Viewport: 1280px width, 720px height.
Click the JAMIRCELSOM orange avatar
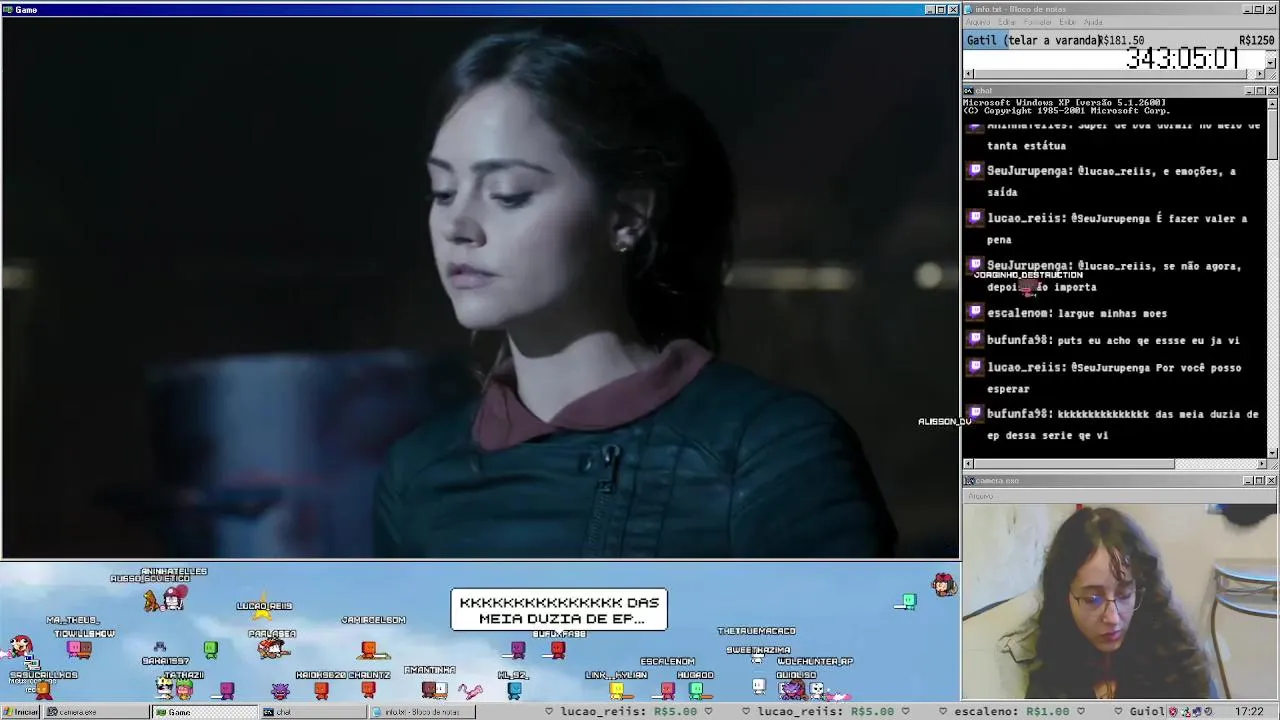[369, 651]
